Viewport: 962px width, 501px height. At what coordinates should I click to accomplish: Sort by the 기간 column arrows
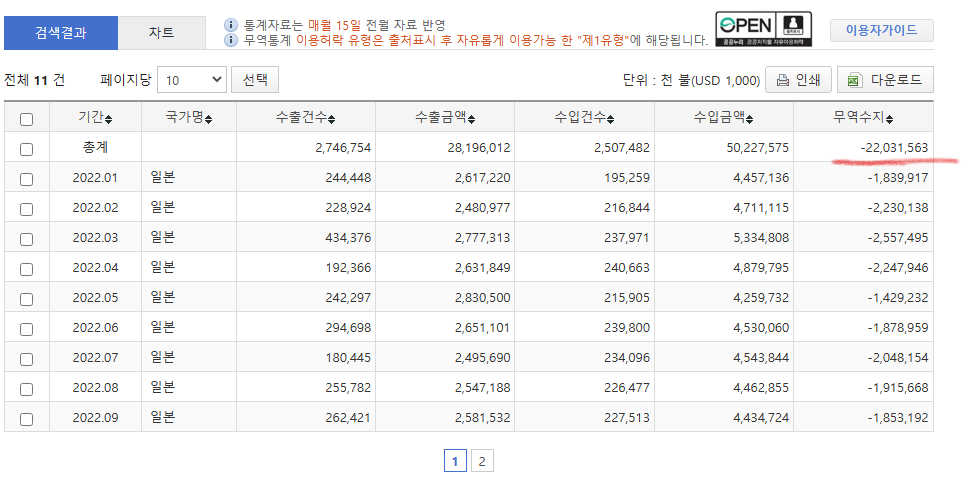click(108, 119)
